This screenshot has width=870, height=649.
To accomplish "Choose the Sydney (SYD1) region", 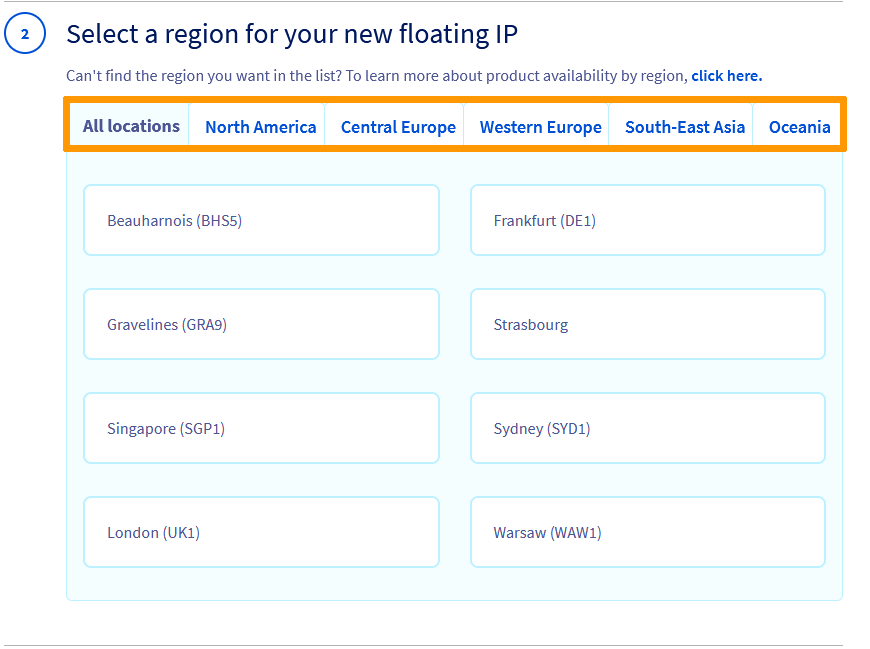I will click(647, 428).
